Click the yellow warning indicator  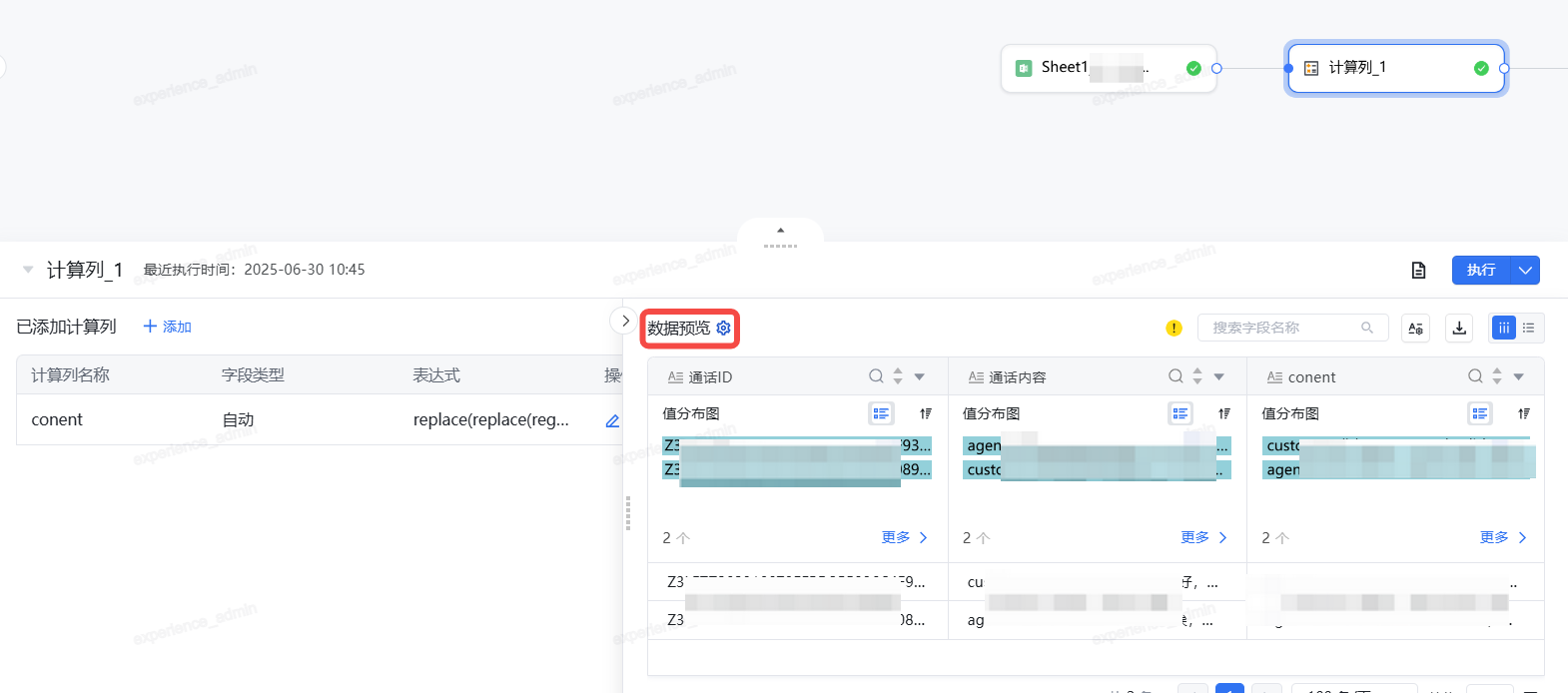[x=1174, y=328]
